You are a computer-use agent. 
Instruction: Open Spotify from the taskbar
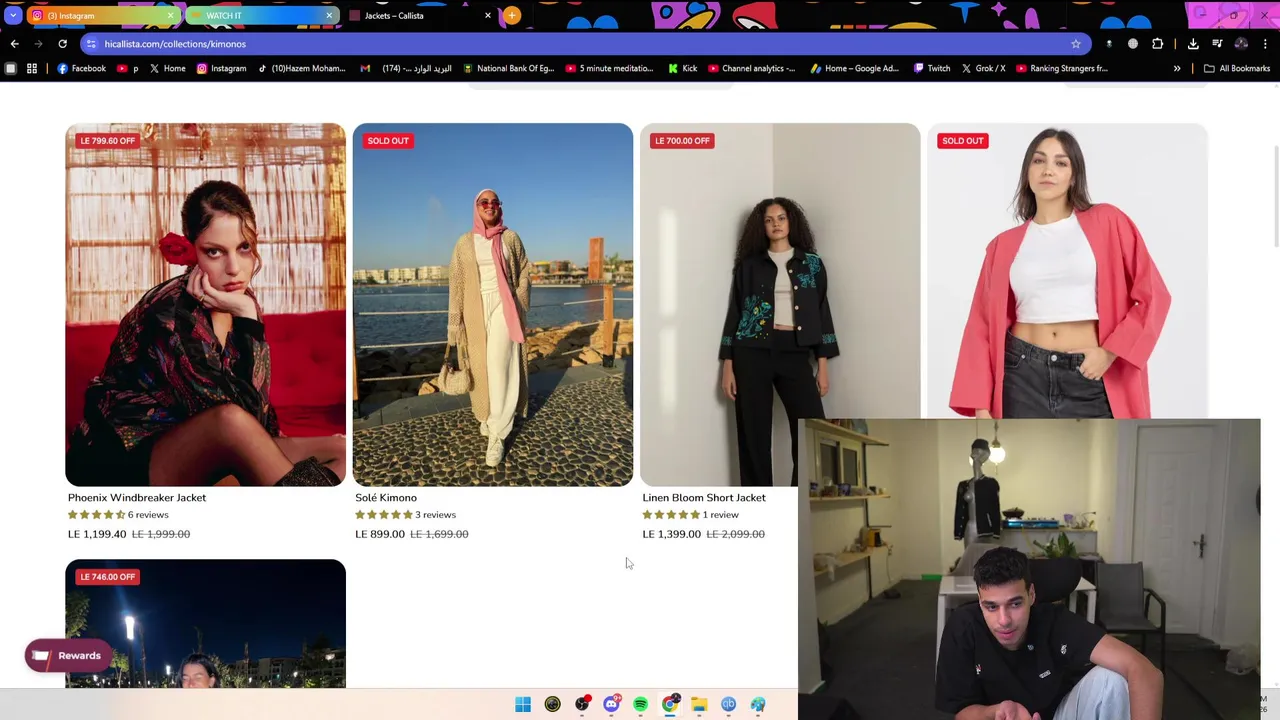[640, 705]
